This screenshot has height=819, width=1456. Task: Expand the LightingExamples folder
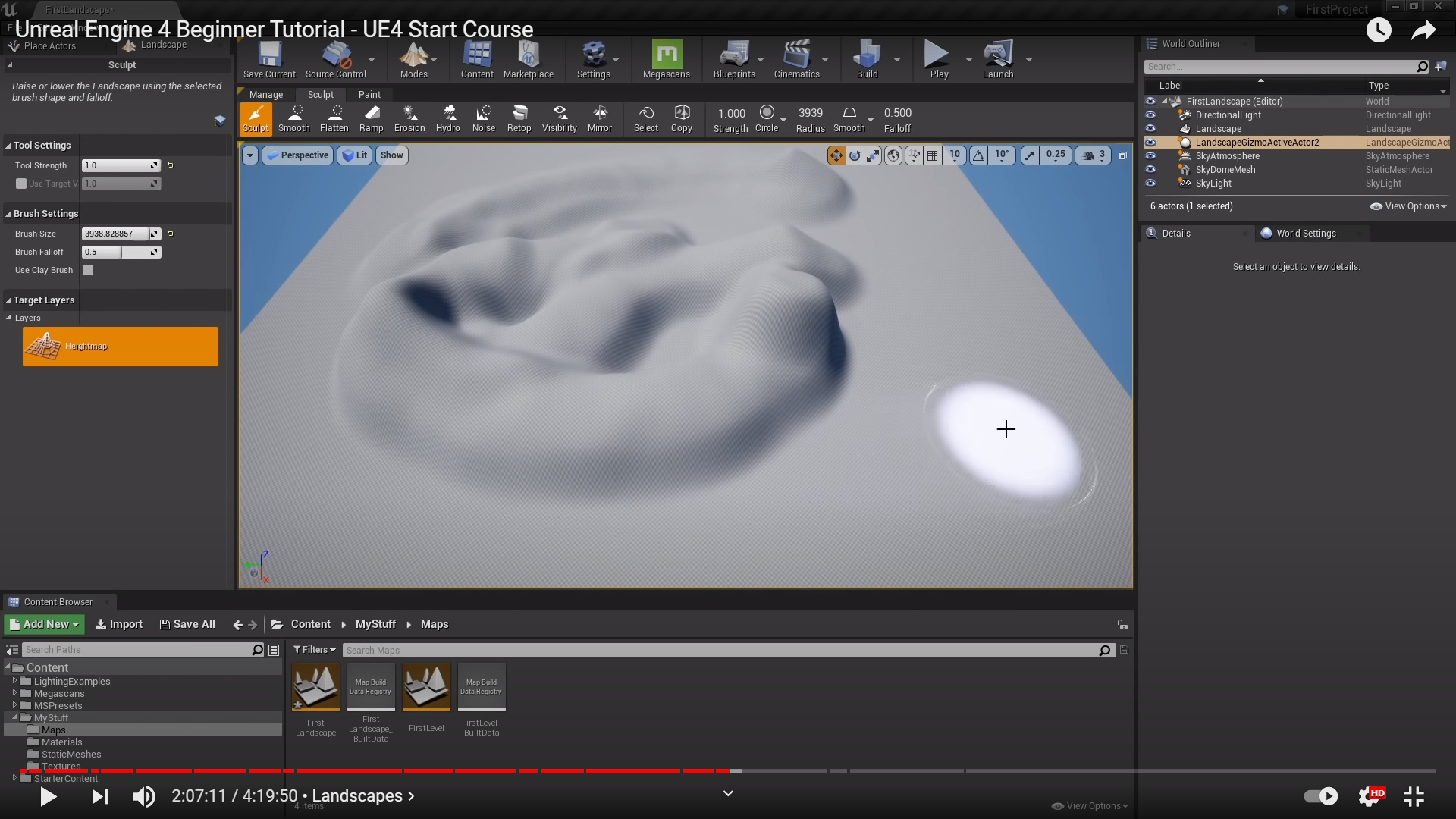click(14, 681)
